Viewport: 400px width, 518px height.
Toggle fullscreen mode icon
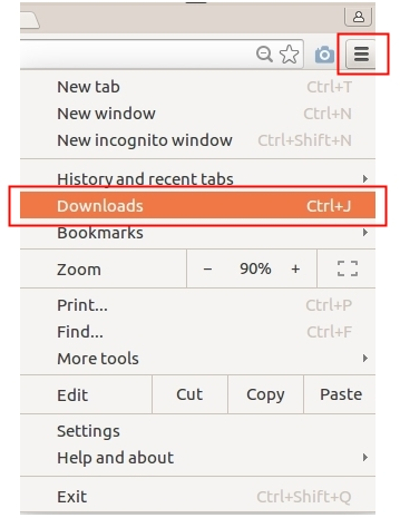tap(348, 269)
